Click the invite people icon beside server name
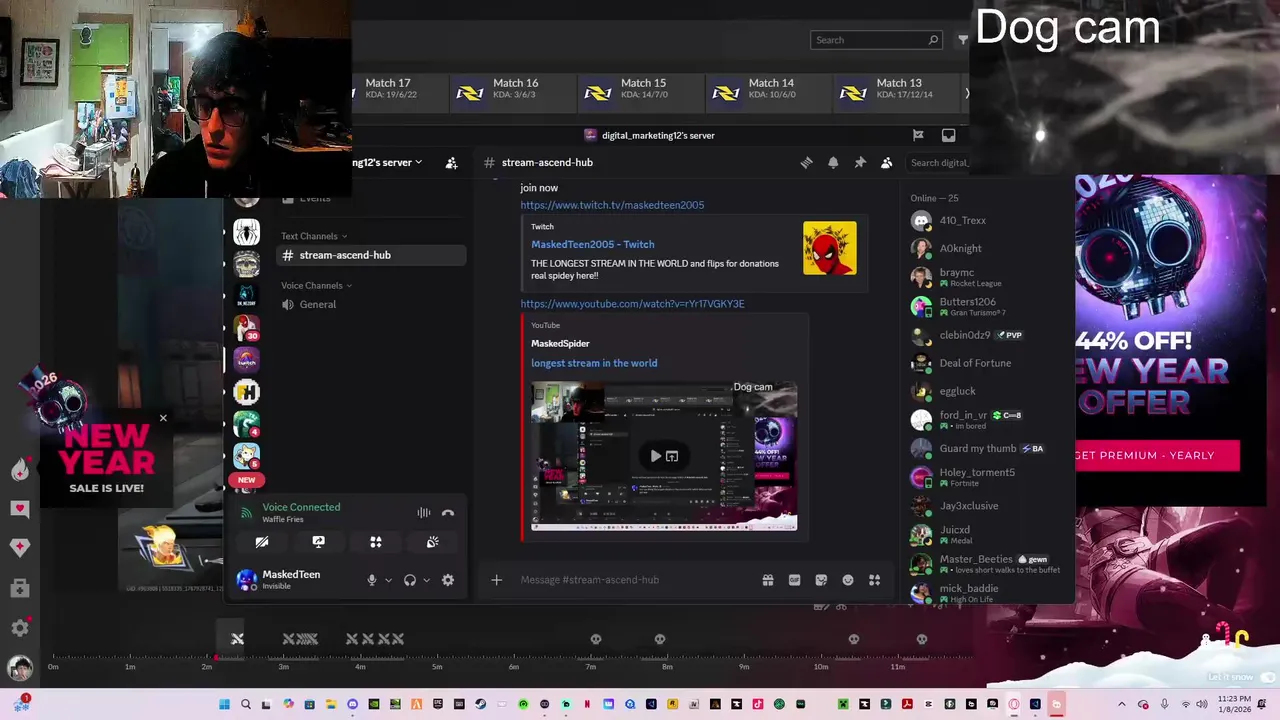The image size is (1280, 720). coord(451,162)
